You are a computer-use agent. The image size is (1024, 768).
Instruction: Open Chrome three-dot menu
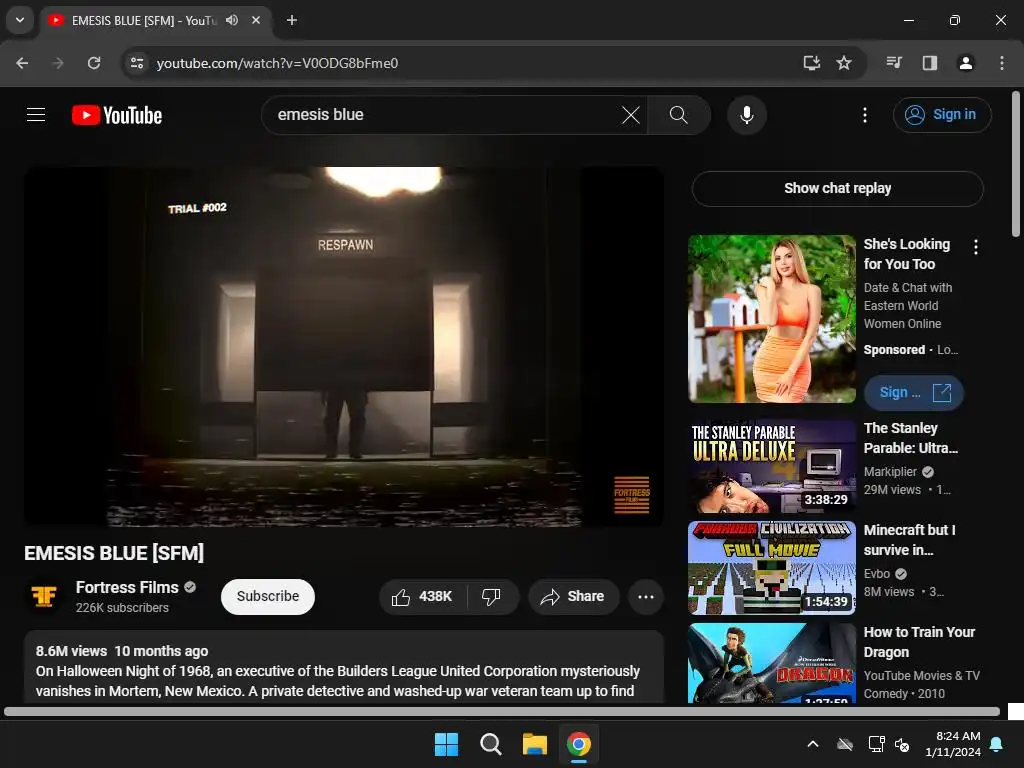(1002, 63)
